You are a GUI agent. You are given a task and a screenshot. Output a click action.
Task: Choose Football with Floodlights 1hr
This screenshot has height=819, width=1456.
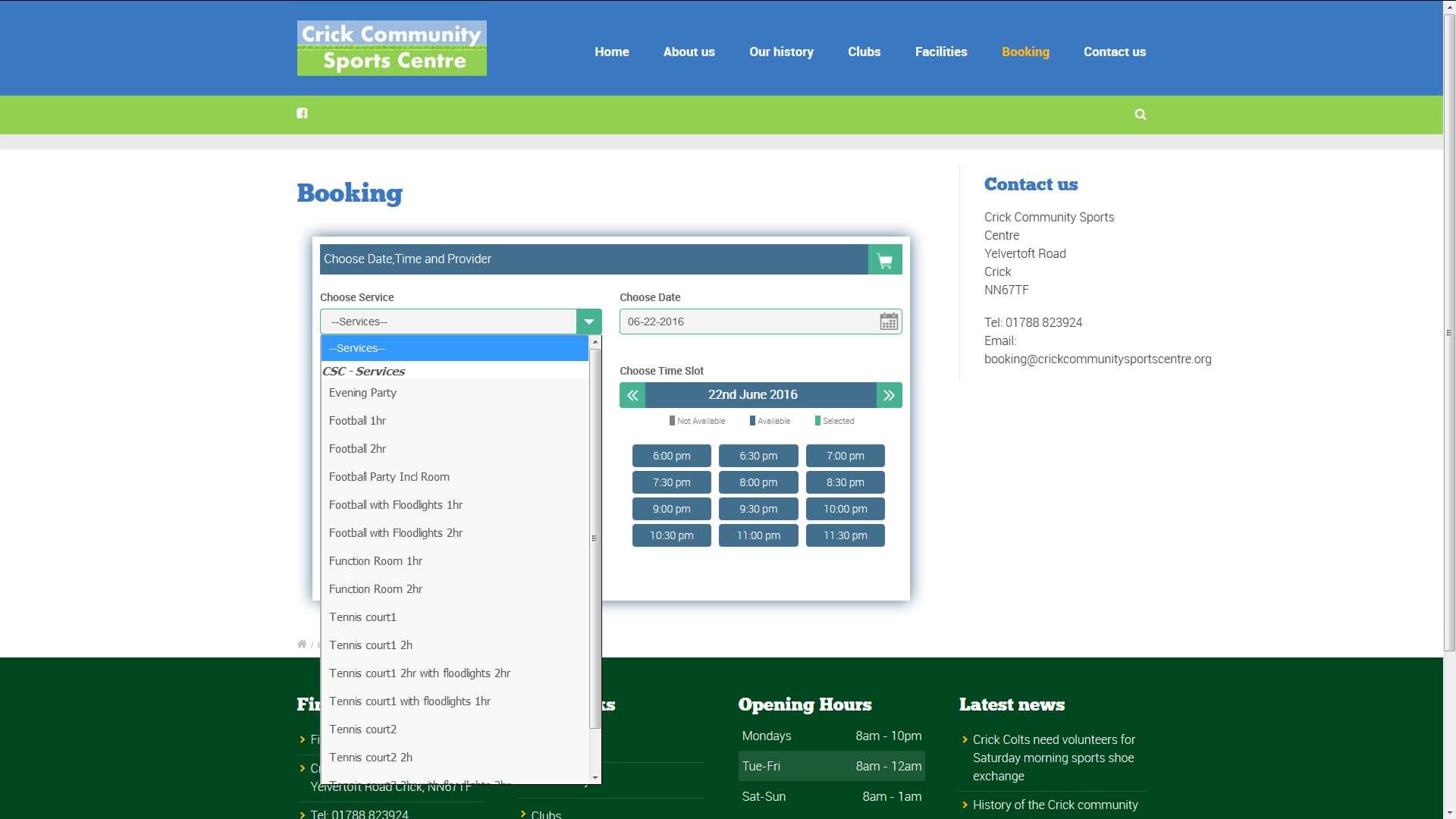(454, 505)
